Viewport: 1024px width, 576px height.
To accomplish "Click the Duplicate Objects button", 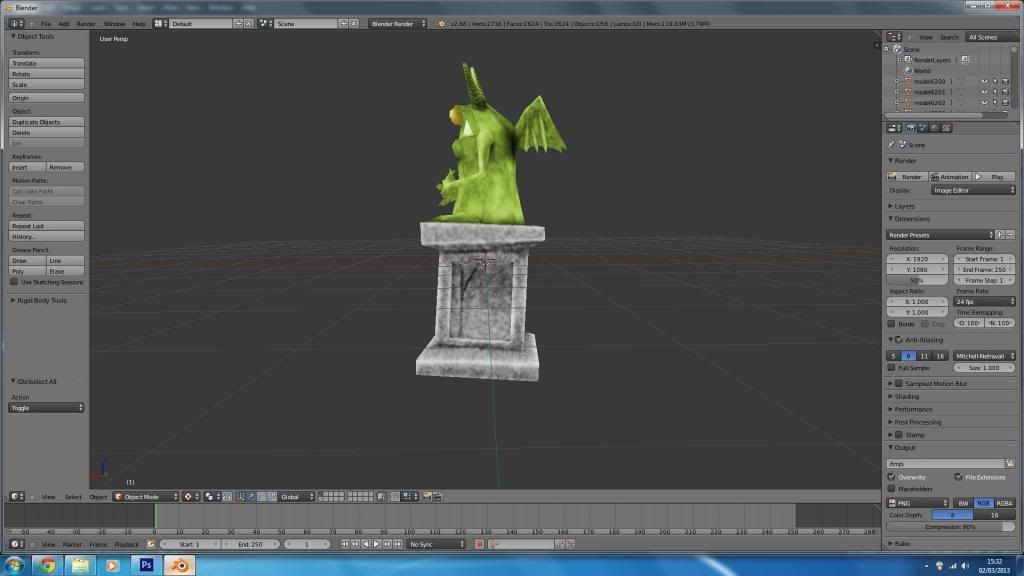I will [46, 122].
